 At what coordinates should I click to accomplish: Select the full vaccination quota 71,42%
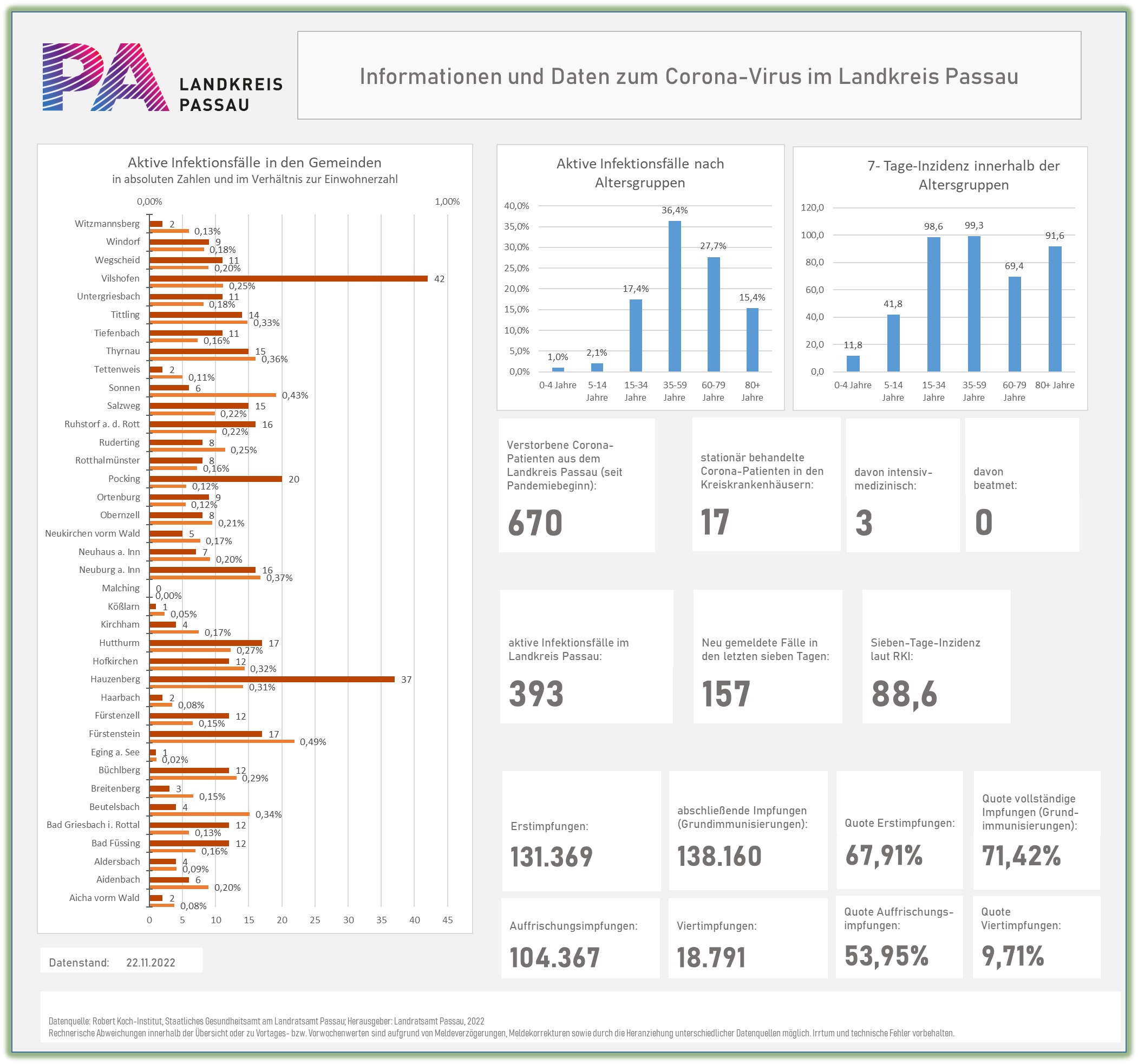coord(1021,856)
